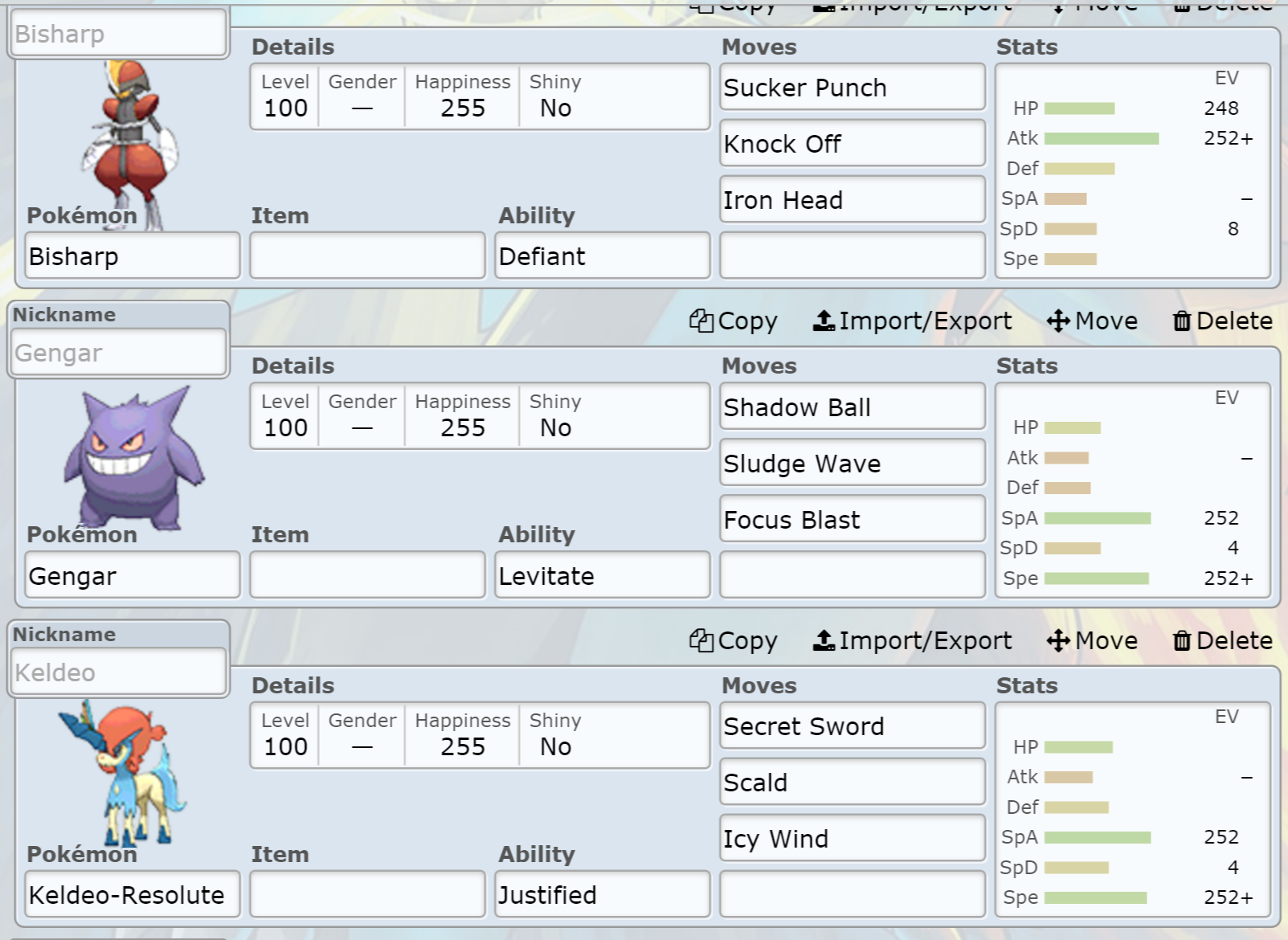This screenshot has width=1288, height=940.
Task: Click Gengar's empty Item field
Action: (367, 575)
